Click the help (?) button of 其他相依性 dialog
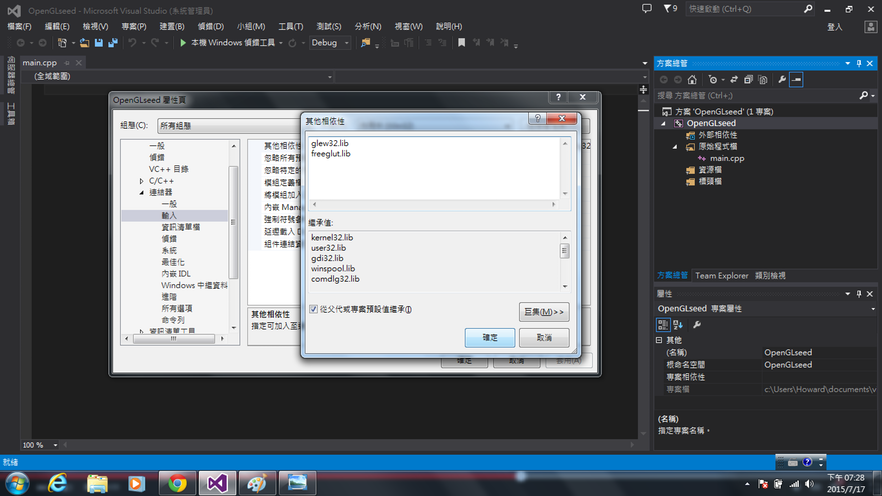Viewport: 882px width, 496px height. [x=537, y=118]
